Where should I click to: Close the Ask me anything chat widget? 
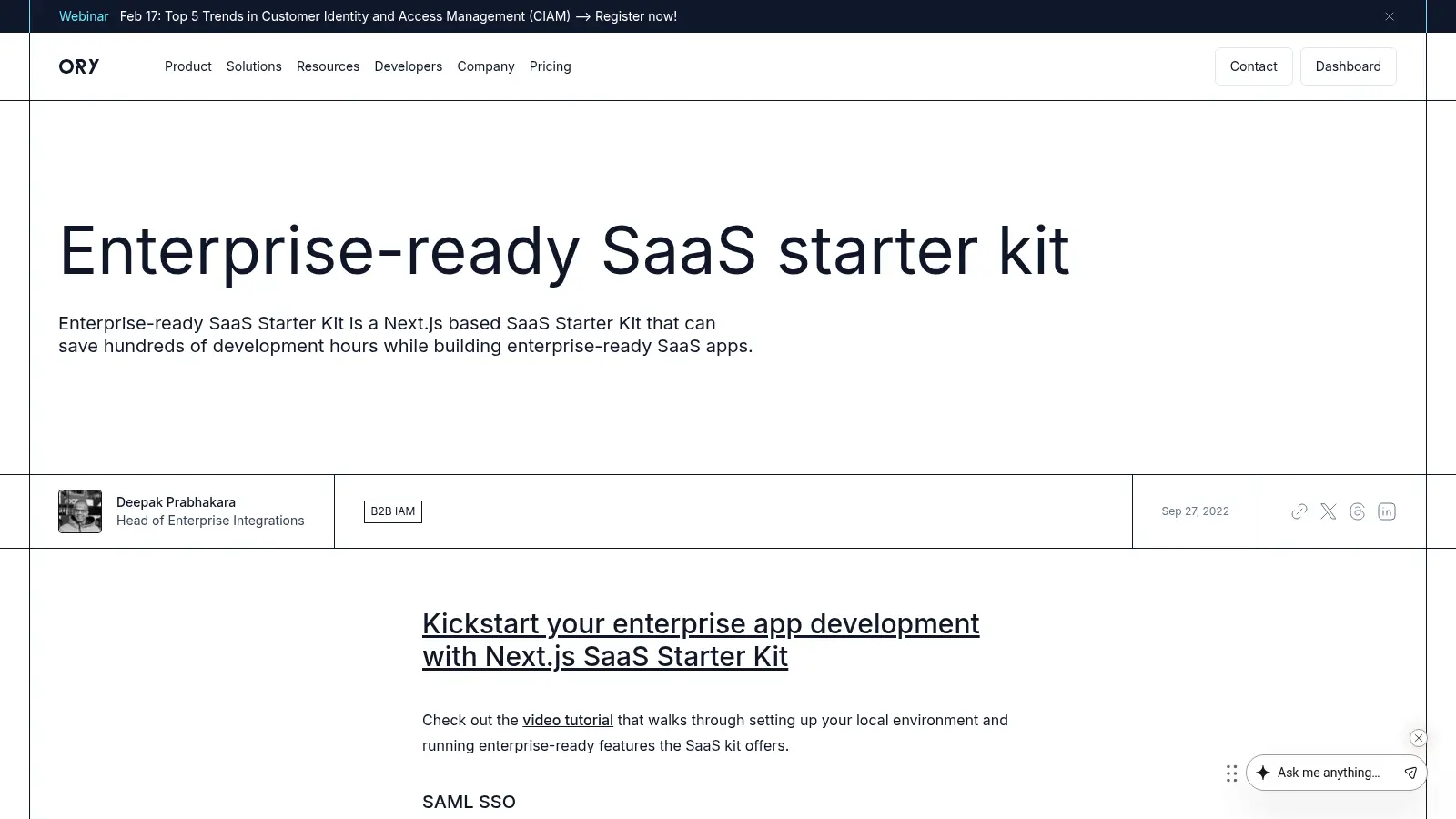pyautogui.click(x=1419, y=738)
